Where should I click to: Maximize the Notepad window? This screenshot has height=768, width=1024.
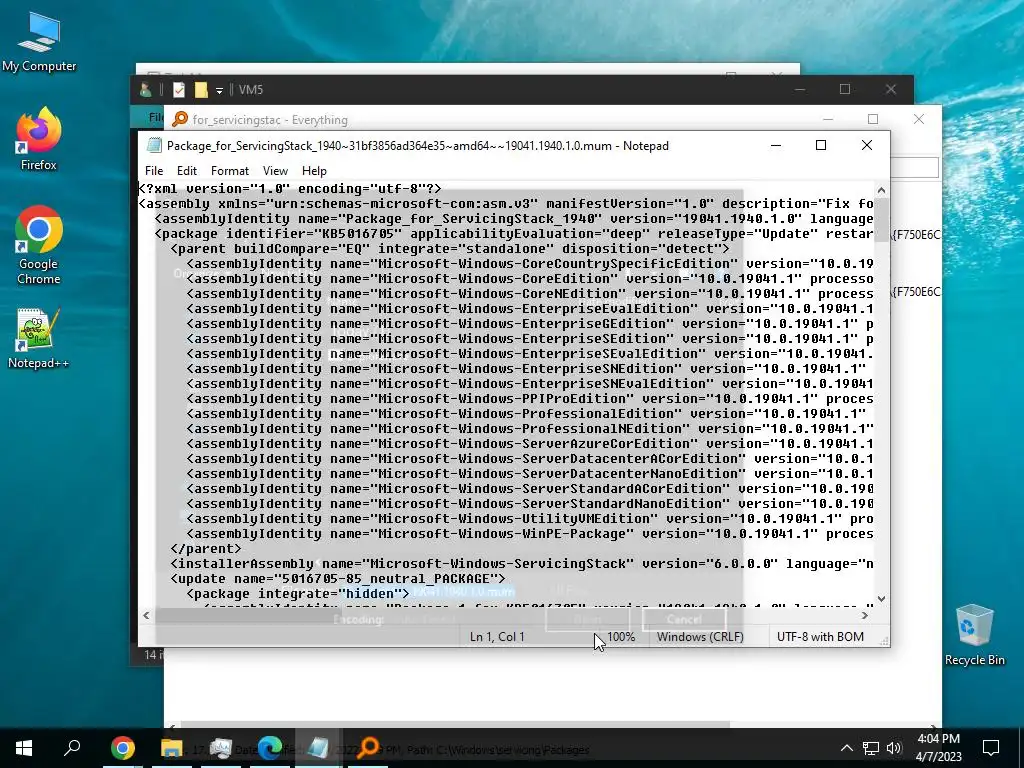pyautogui.click(x=821, y=145)
